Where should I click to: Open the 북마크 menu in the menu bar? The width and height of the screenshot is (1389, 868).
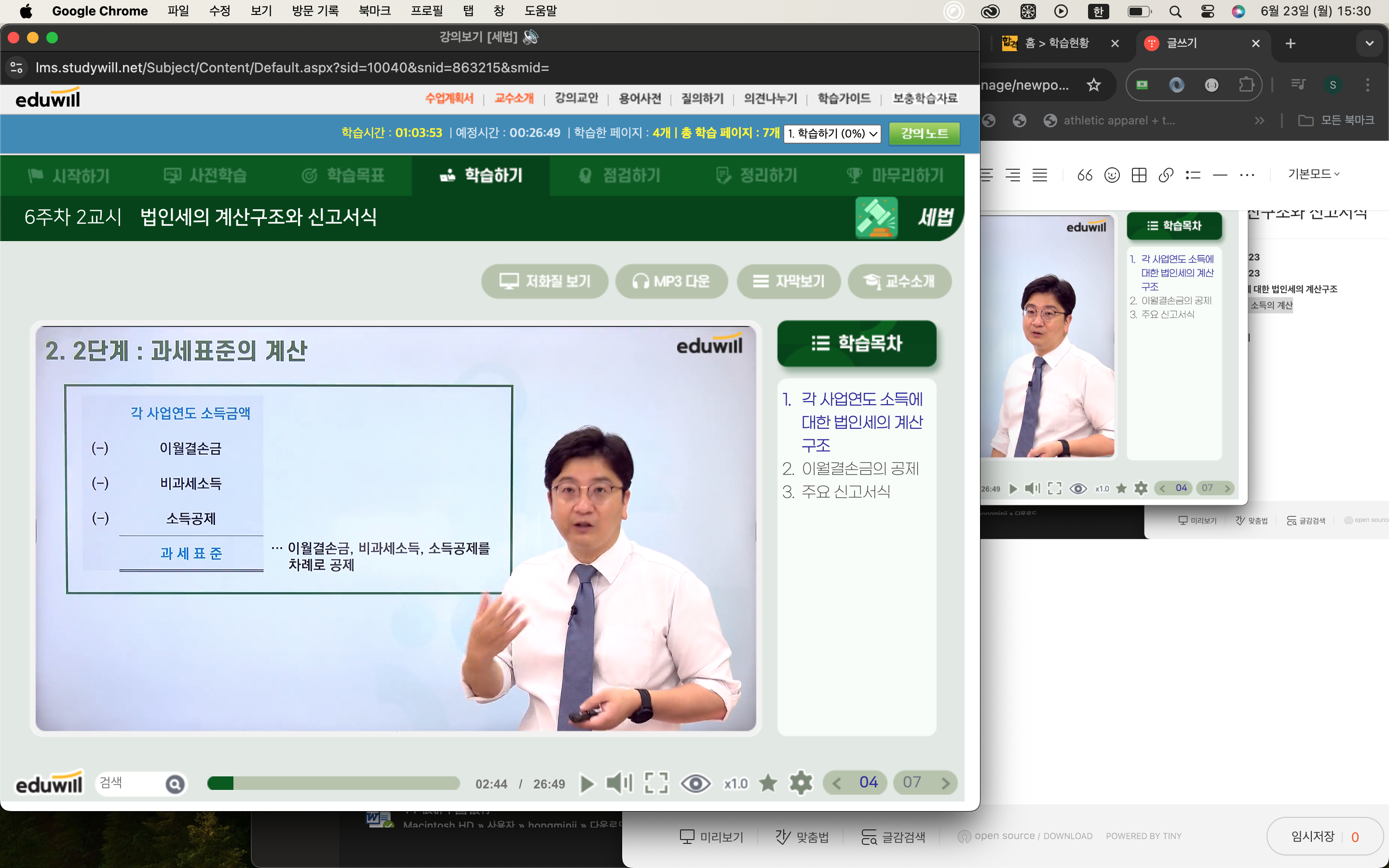374,11
